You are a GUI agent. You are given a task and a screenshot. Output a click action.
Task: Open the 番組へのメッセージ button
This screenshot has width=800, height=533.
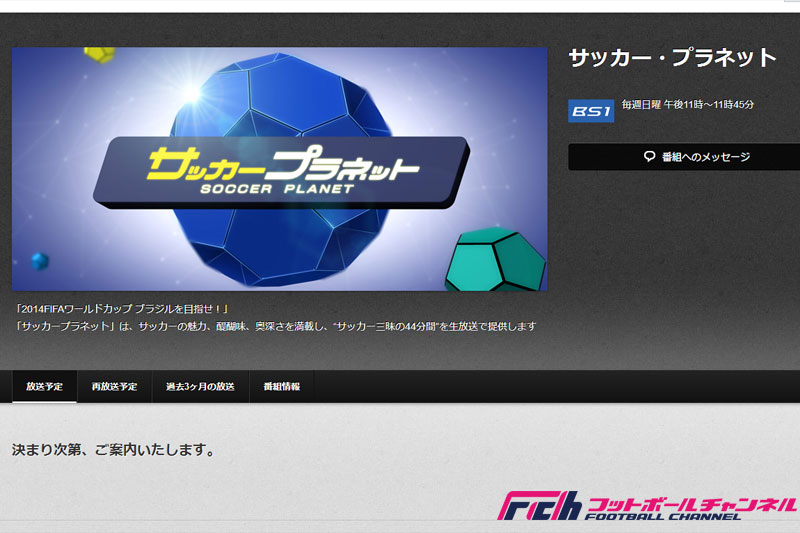click(x=684, y=157)
